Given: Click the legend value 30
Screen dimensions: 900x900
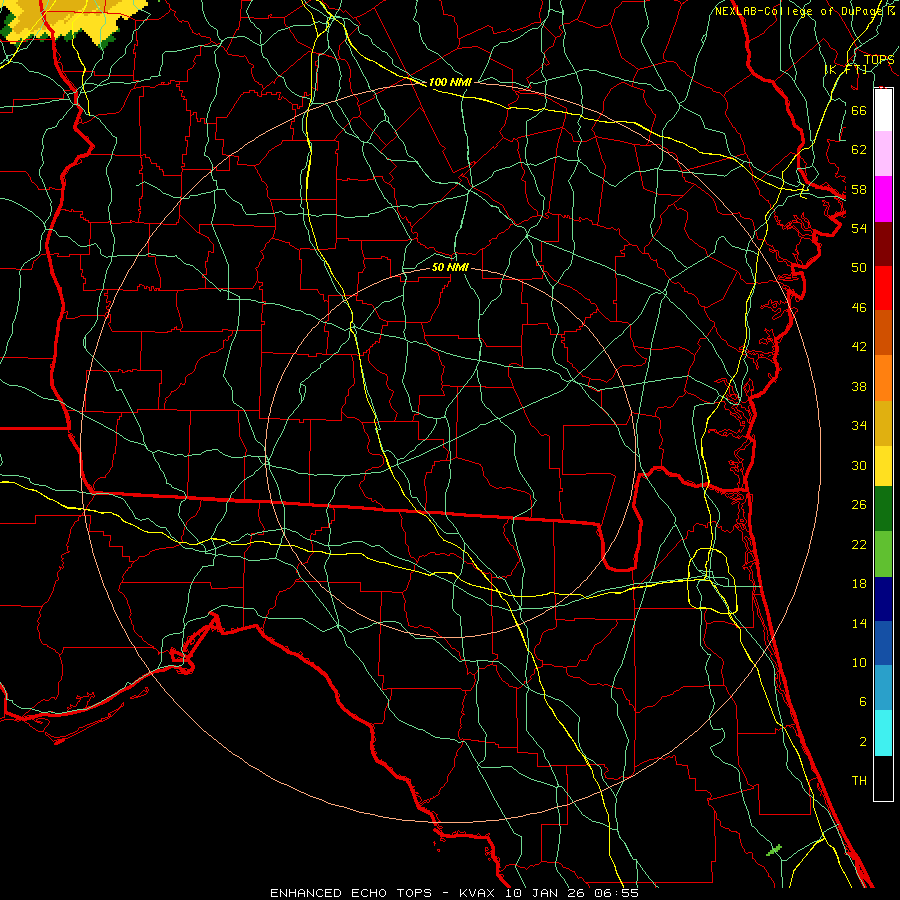Looking at the screenshot, I should (x=859, y=465).
